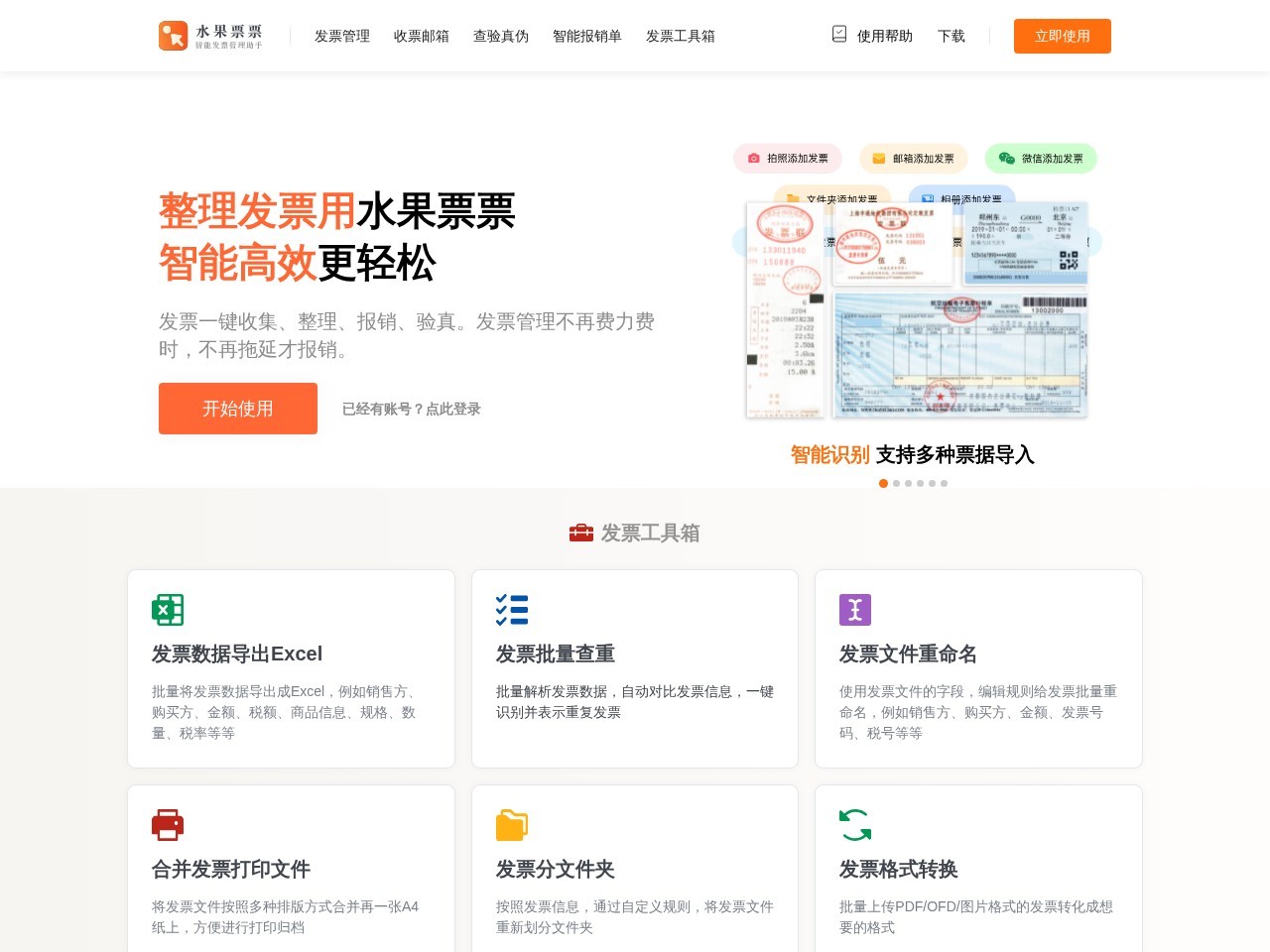
Task: Click description text starting 批量将发票数据导出成Excel
Action: coord(285,712)
